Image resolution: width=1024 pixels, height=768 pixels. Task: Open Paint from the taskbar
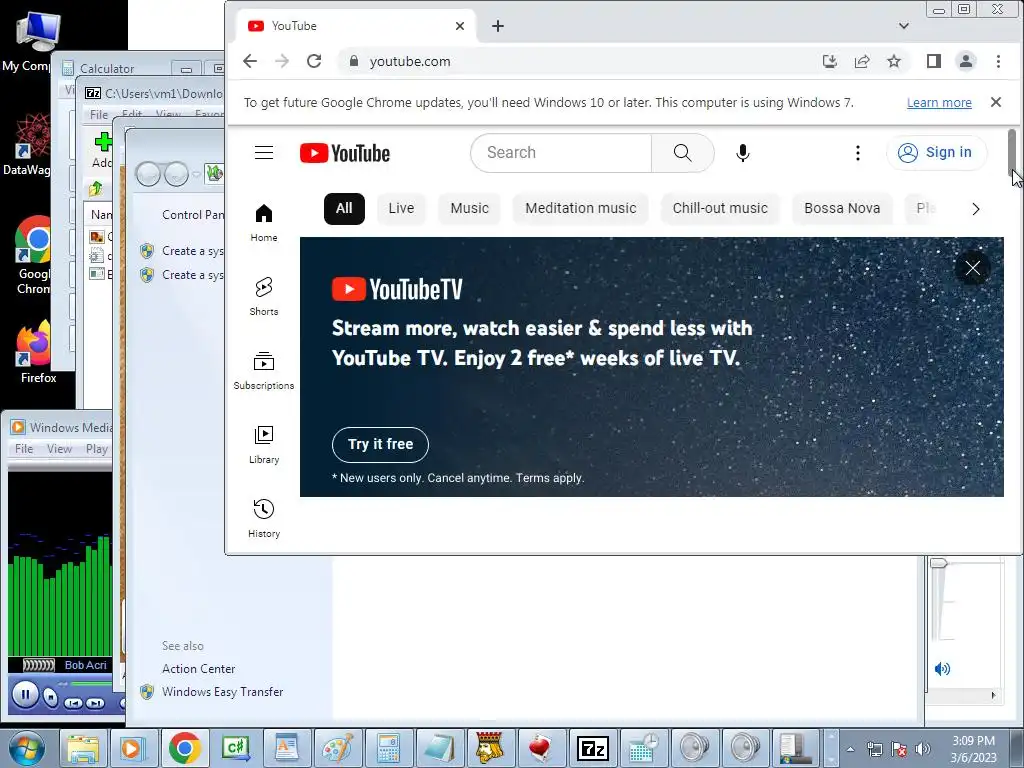coord(338,748)
